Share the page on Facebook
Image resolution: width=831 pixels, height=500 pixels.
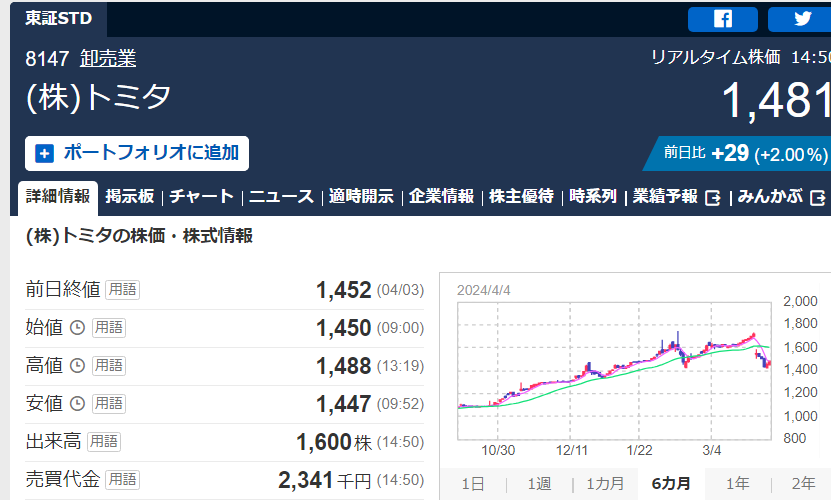(722, 20)
